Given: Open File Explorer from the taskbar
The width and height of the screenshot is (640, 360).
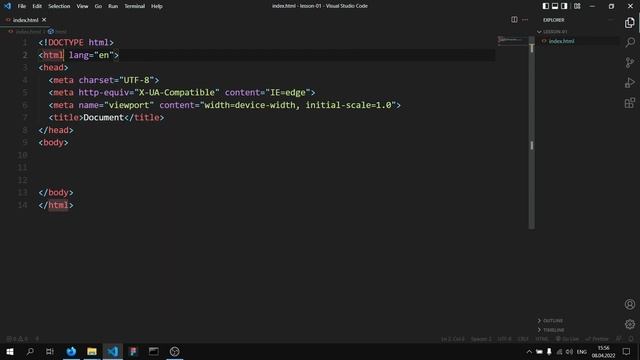Looking at the screenshot, I should coord(92,351).
